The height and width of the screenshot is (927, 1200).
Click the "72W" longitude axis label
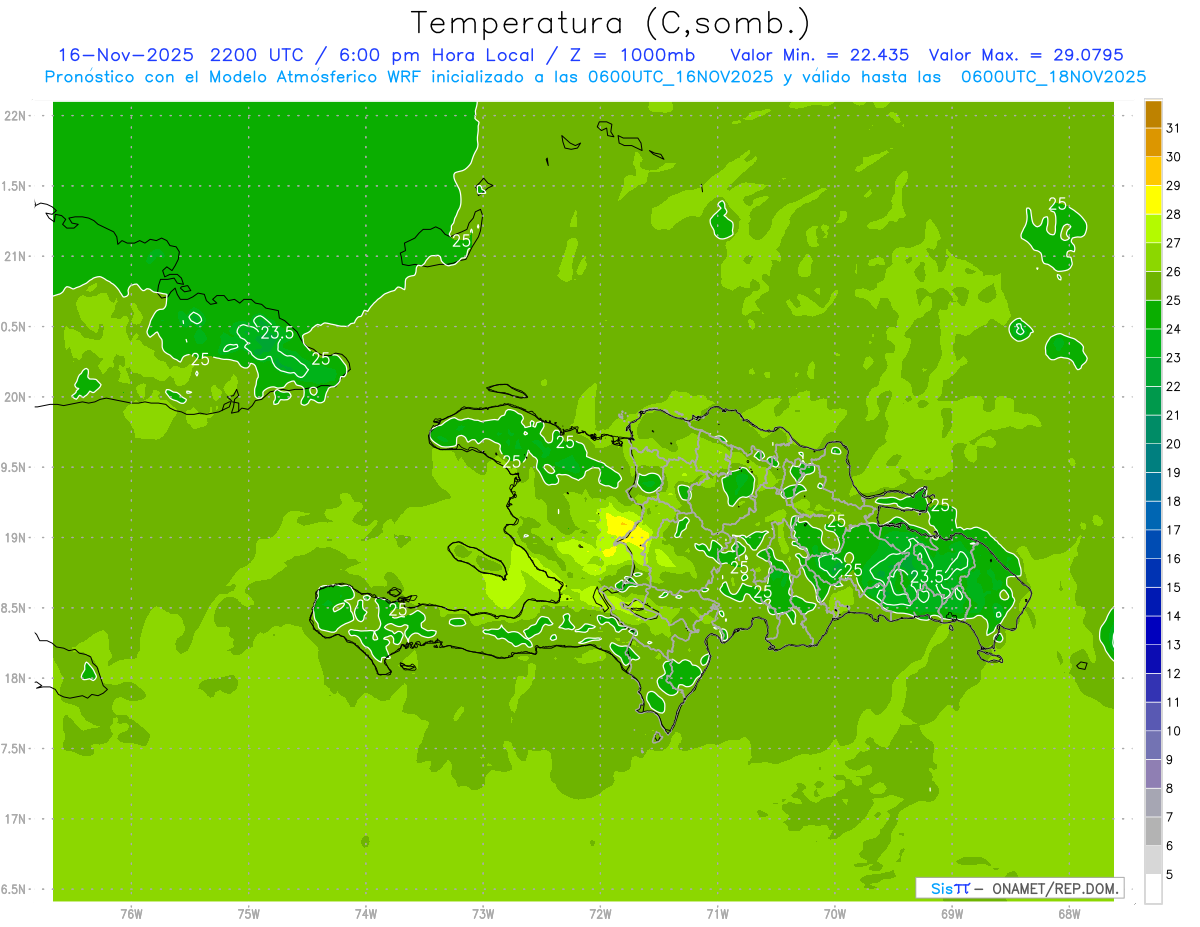(x=600, y=913)
